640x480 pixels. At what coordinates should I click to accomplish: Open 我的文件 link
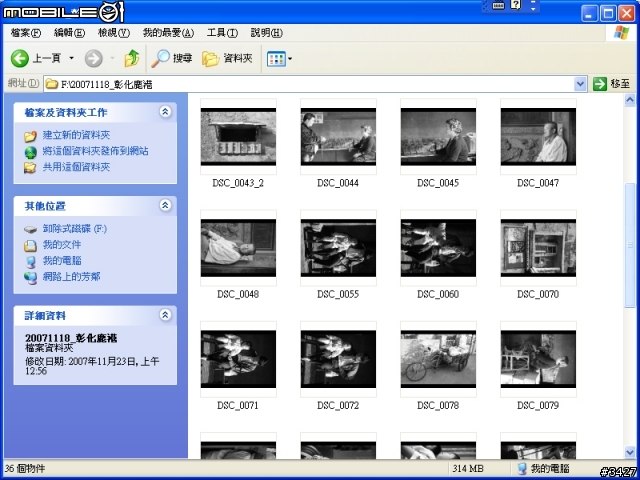[62, 244]
